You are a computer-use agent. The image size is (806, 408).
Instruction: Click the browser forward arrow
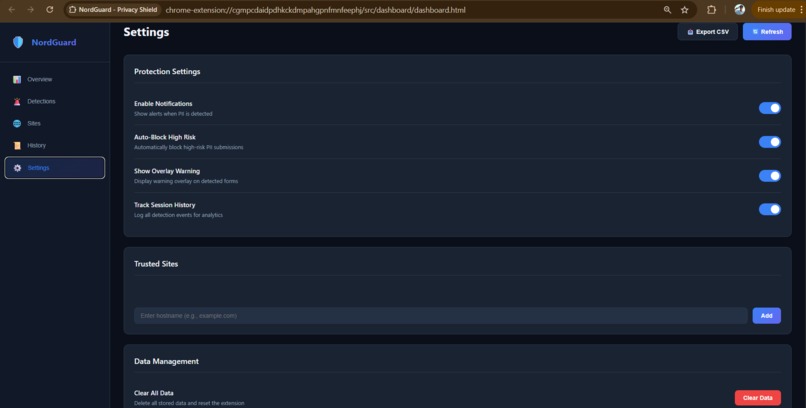click(x=30, y=10)
